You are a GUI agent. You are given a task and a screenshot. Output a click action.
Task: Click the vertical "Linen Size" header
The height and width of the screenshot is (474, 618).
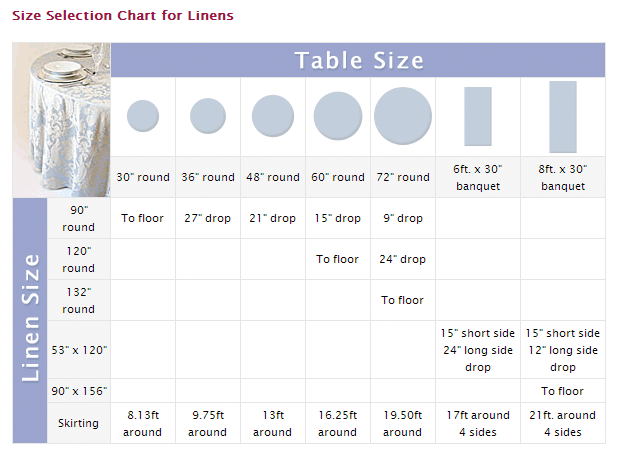[x=30, y=318]
